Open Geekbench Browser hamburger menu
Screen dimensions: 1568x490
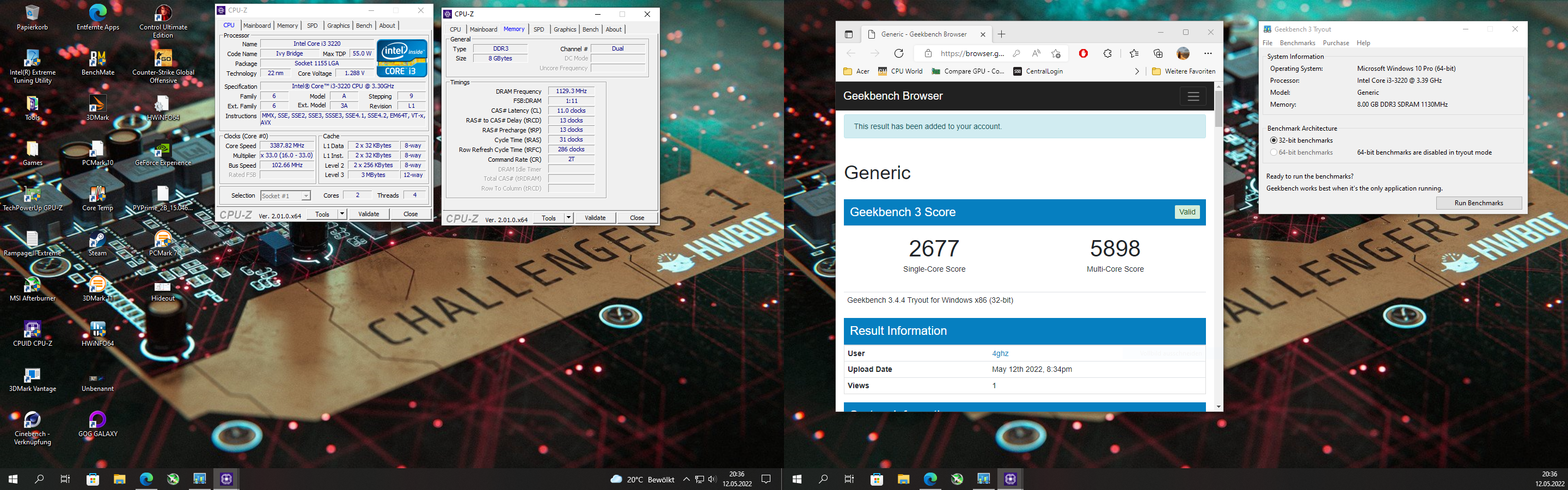(x=1192, y=96)
